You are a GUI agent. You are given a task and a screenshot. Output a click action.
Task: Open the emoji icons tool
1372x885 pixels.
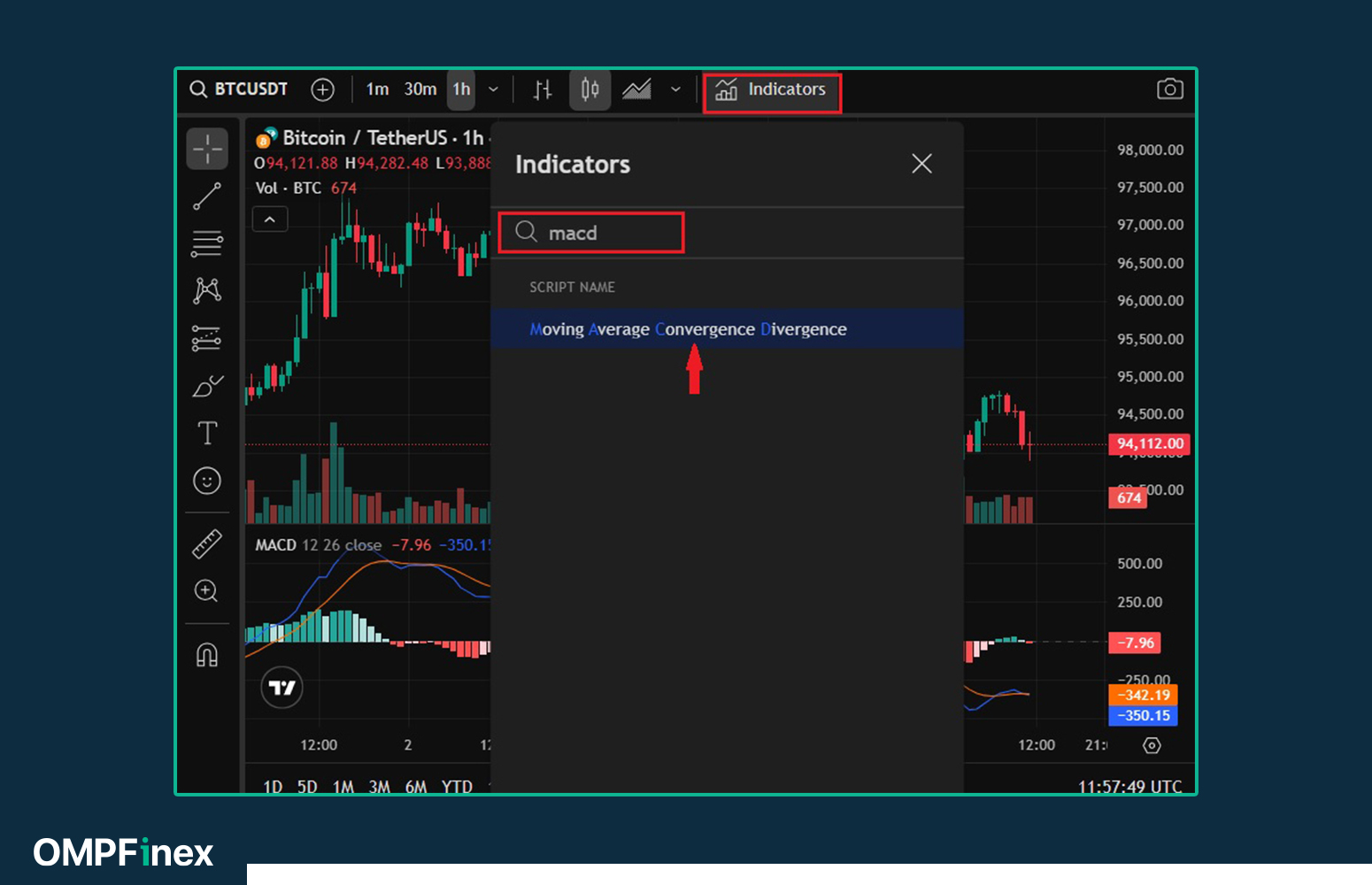click(207, 481)
